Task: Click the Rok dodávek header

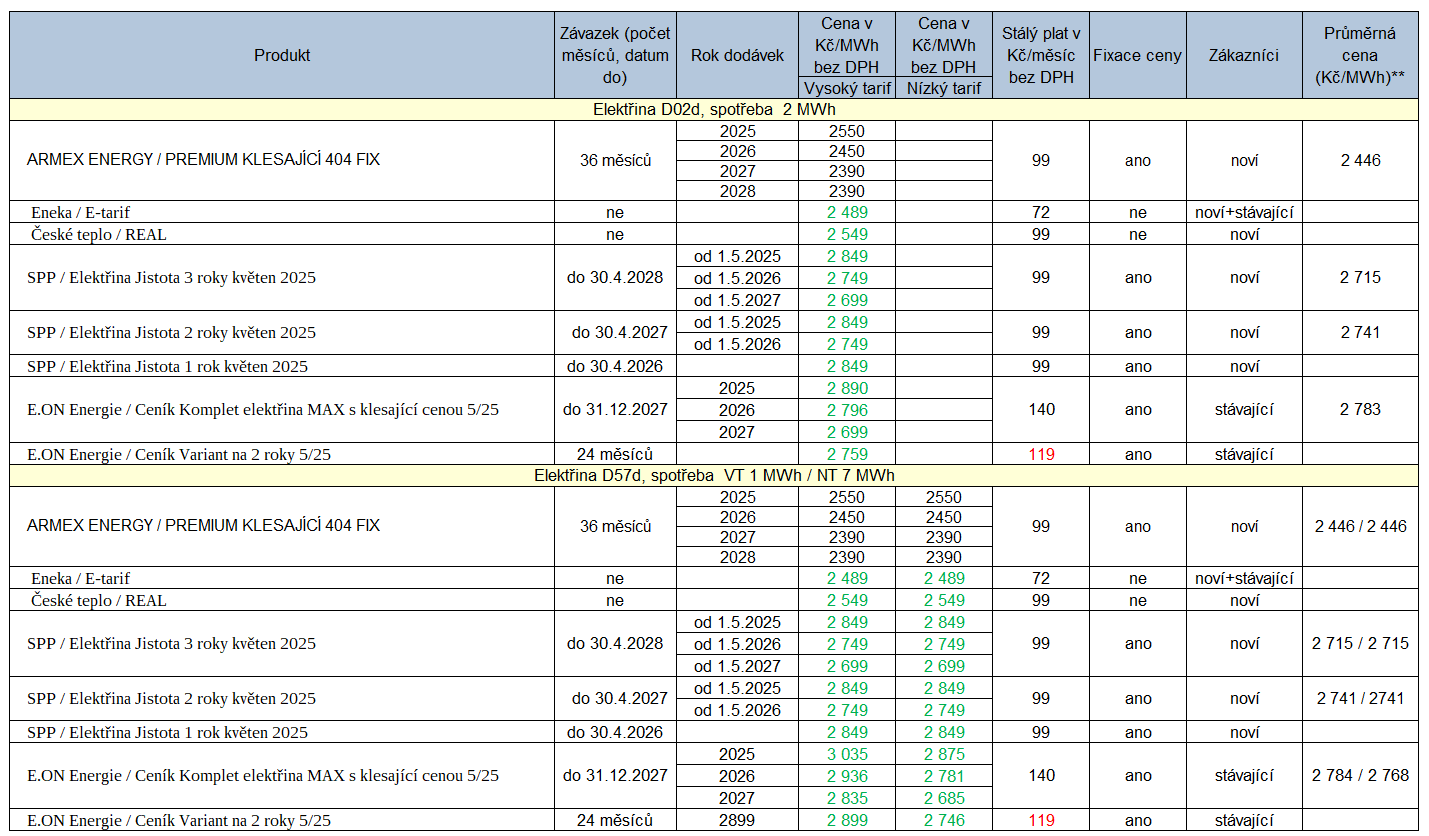Action: pyautogui.click(x=738, y=55)
